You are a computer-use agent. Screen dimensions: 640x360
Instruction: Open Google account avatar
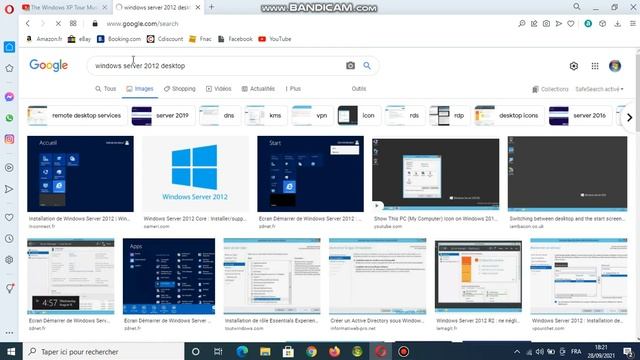click(615, 66)
